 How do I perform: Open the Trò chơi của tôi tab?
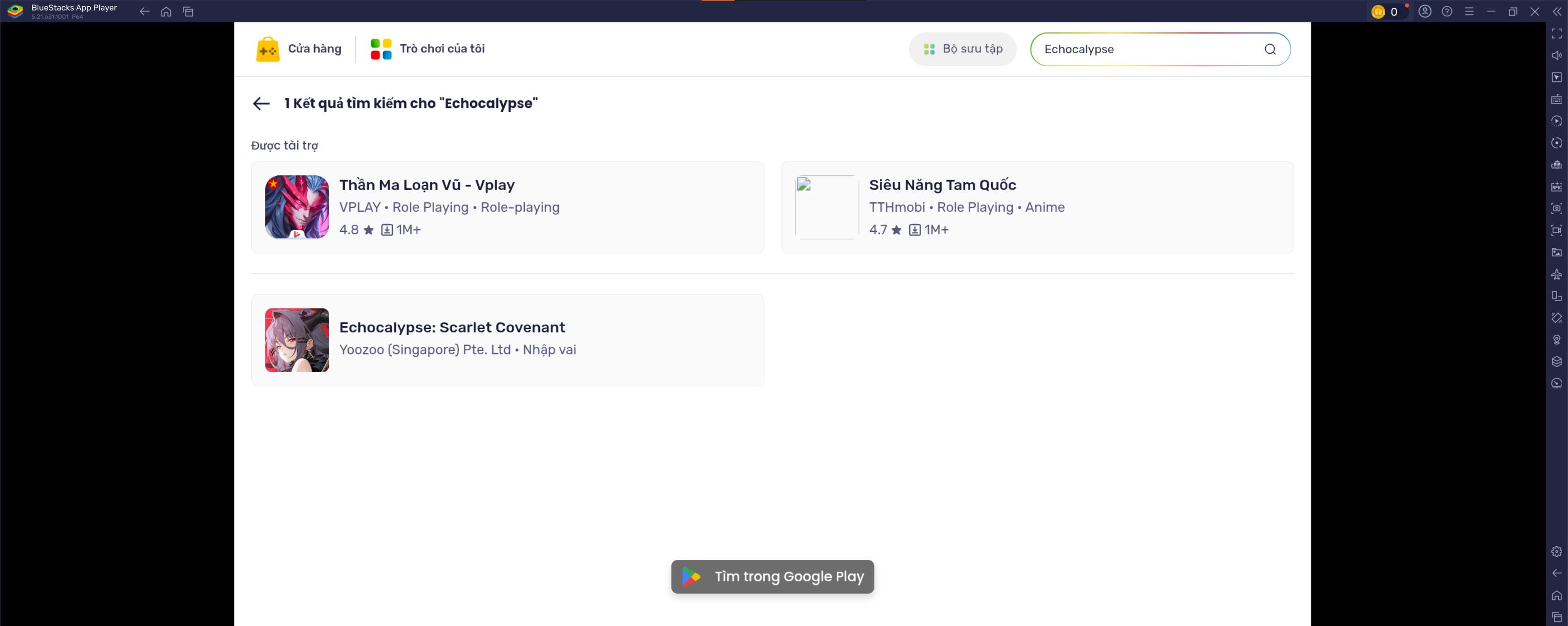427,49
